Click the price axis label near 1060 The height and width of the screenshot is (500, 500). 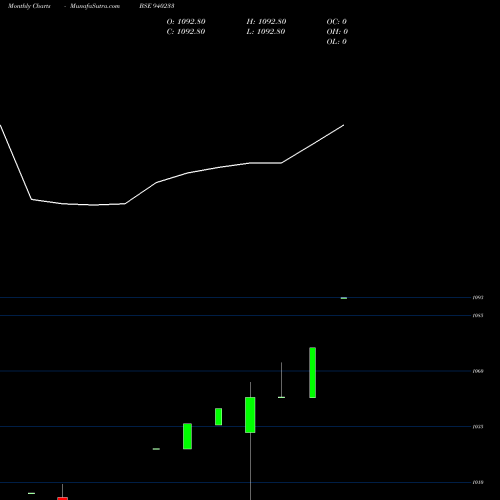[x=478, y=371]
